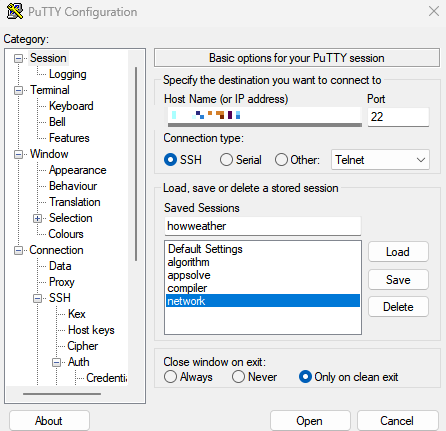Select the SSH connection type

[170, 160]
